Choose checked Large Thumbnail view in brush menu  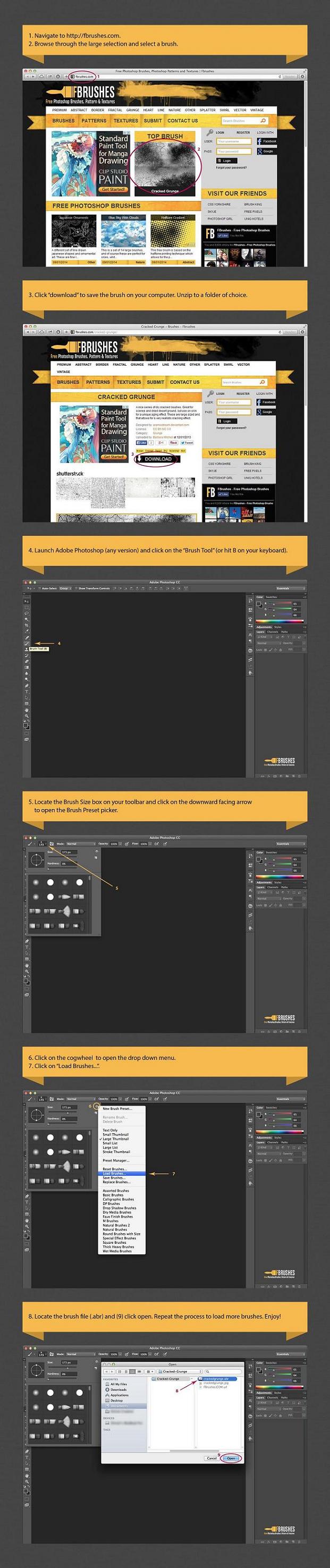[116, 1140]
